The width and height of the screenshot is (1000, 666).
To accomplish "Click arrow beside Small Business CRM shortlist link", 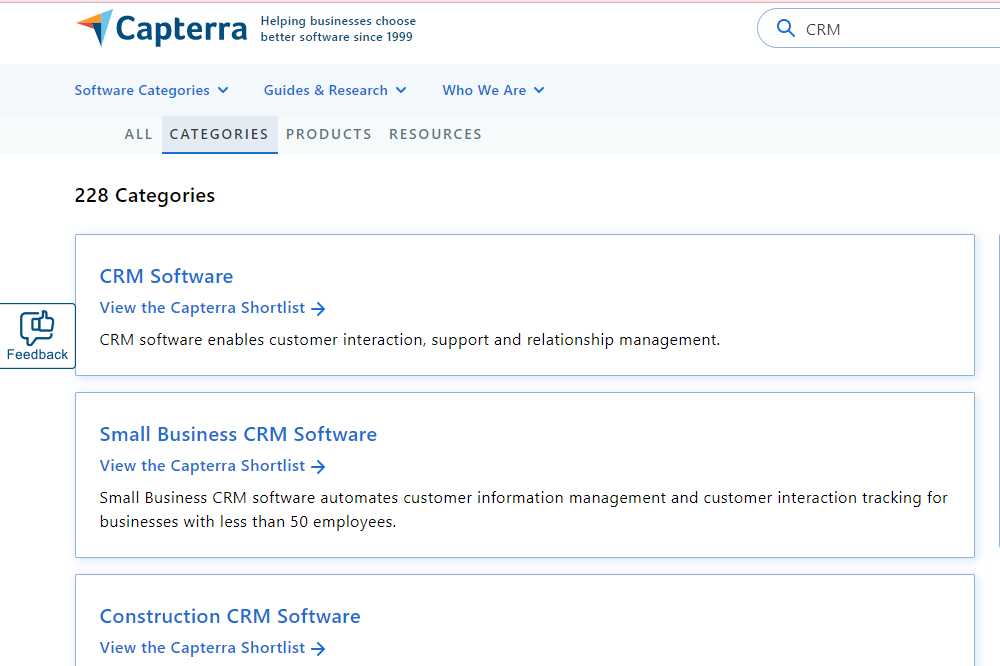I will point(318,467).
